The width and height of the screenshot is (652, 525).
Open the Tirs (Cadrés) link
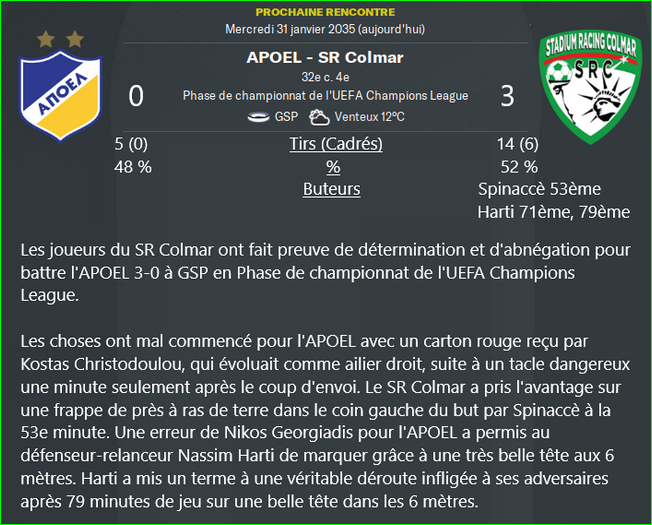click(x=336, y=144)
